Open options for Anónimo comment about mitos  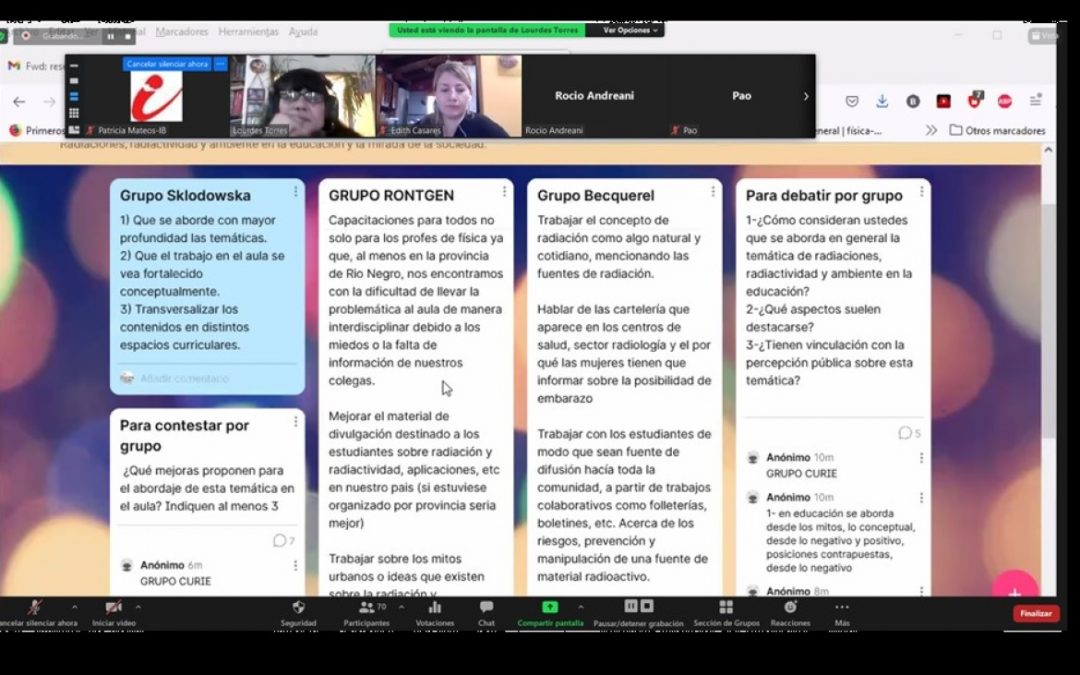(921, 498)
